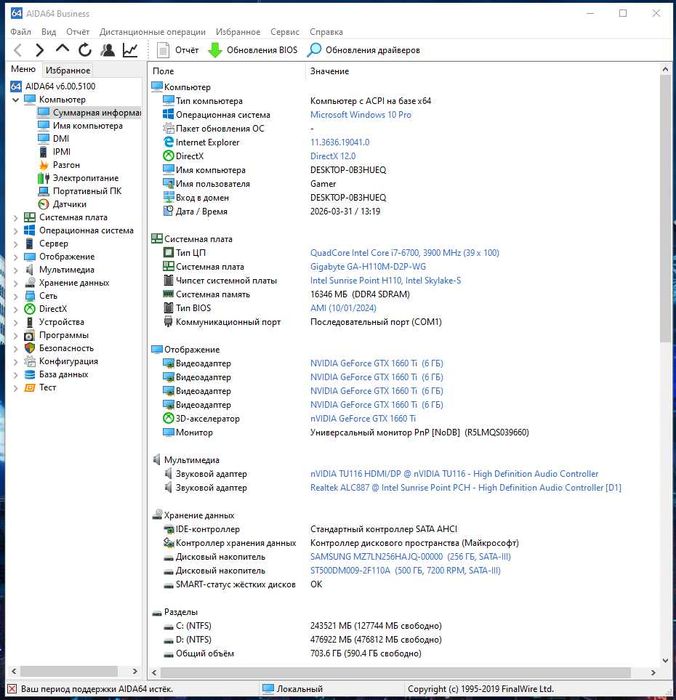Open Дистанционные операции menu
This screenshot has height=700, width=676.
point(152,32)
